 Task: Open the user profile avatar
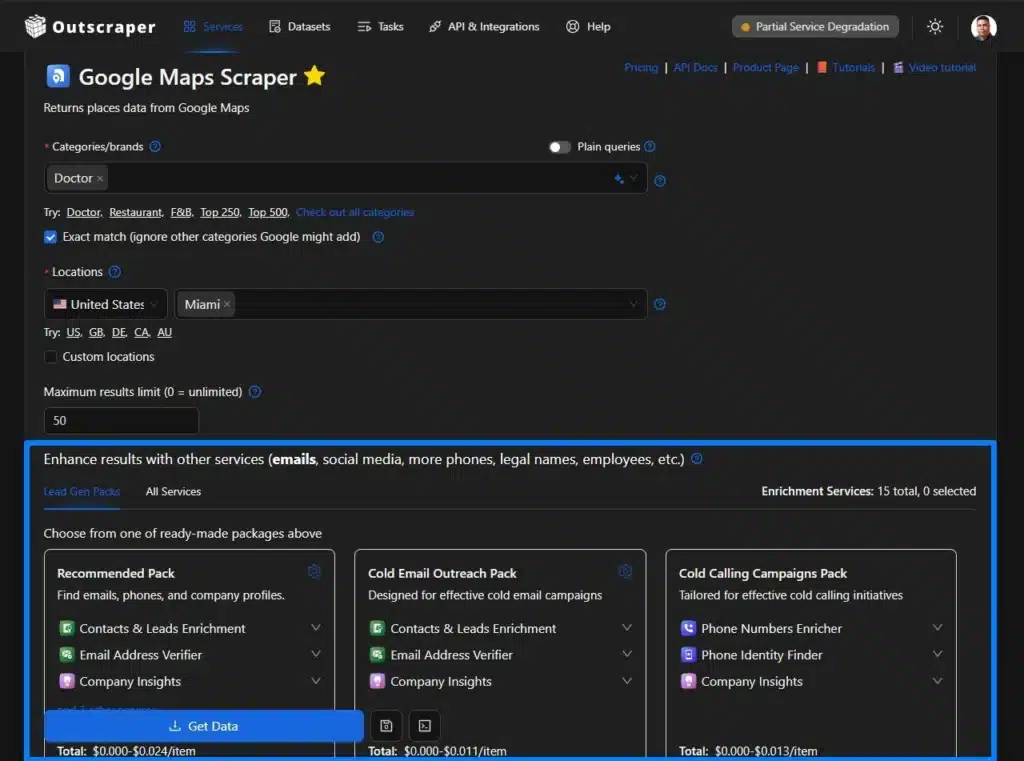983,27
